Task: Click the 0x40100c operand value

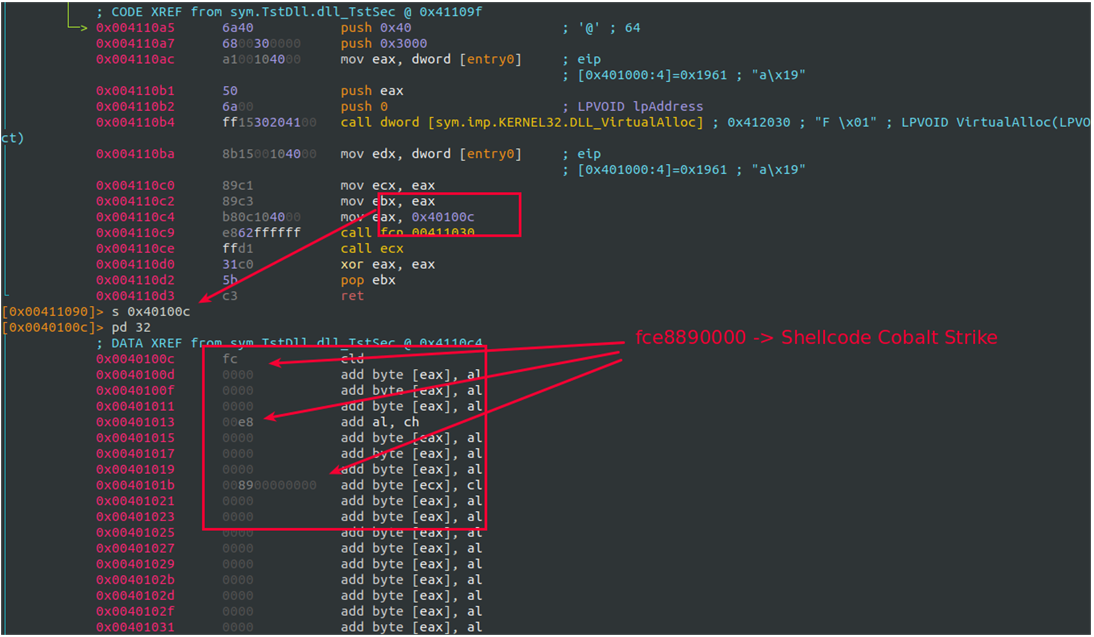Action: (442, 217)
